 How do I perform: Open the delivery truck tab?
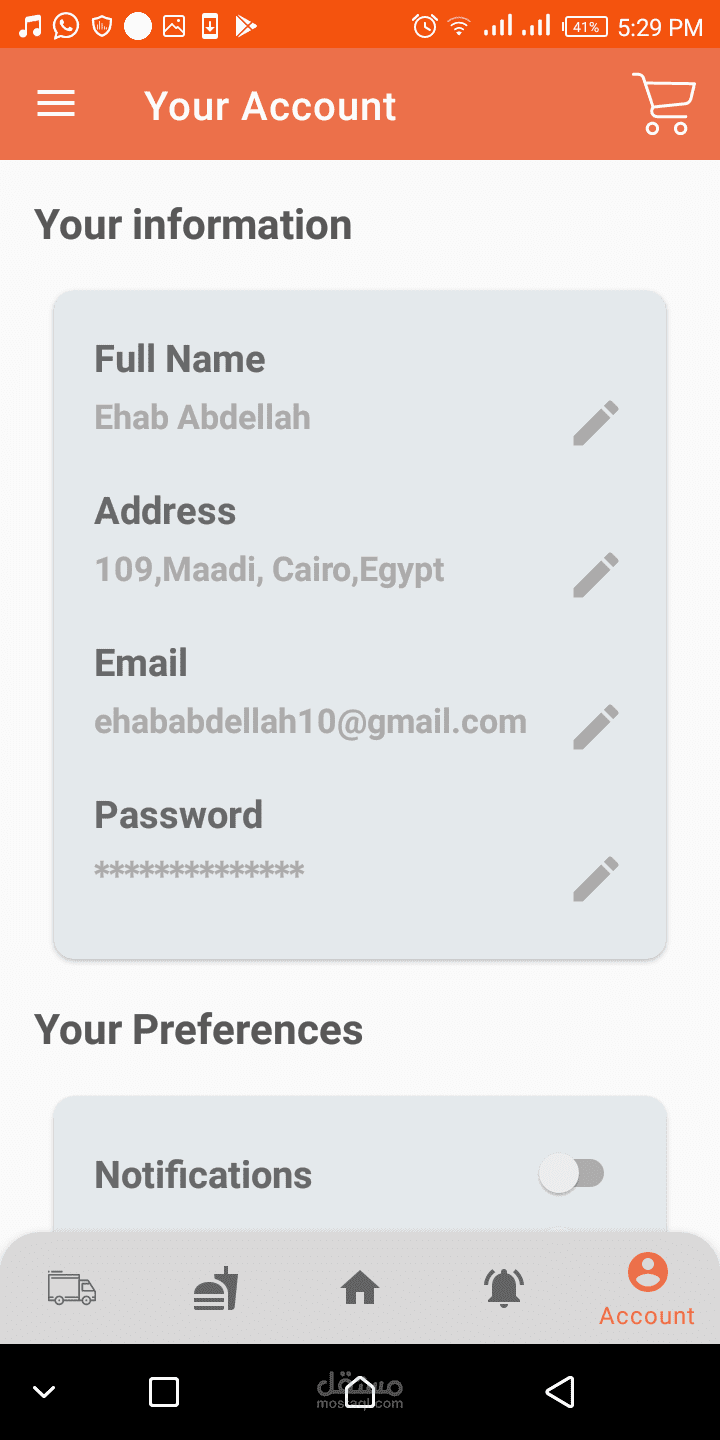coord(72,1288)
